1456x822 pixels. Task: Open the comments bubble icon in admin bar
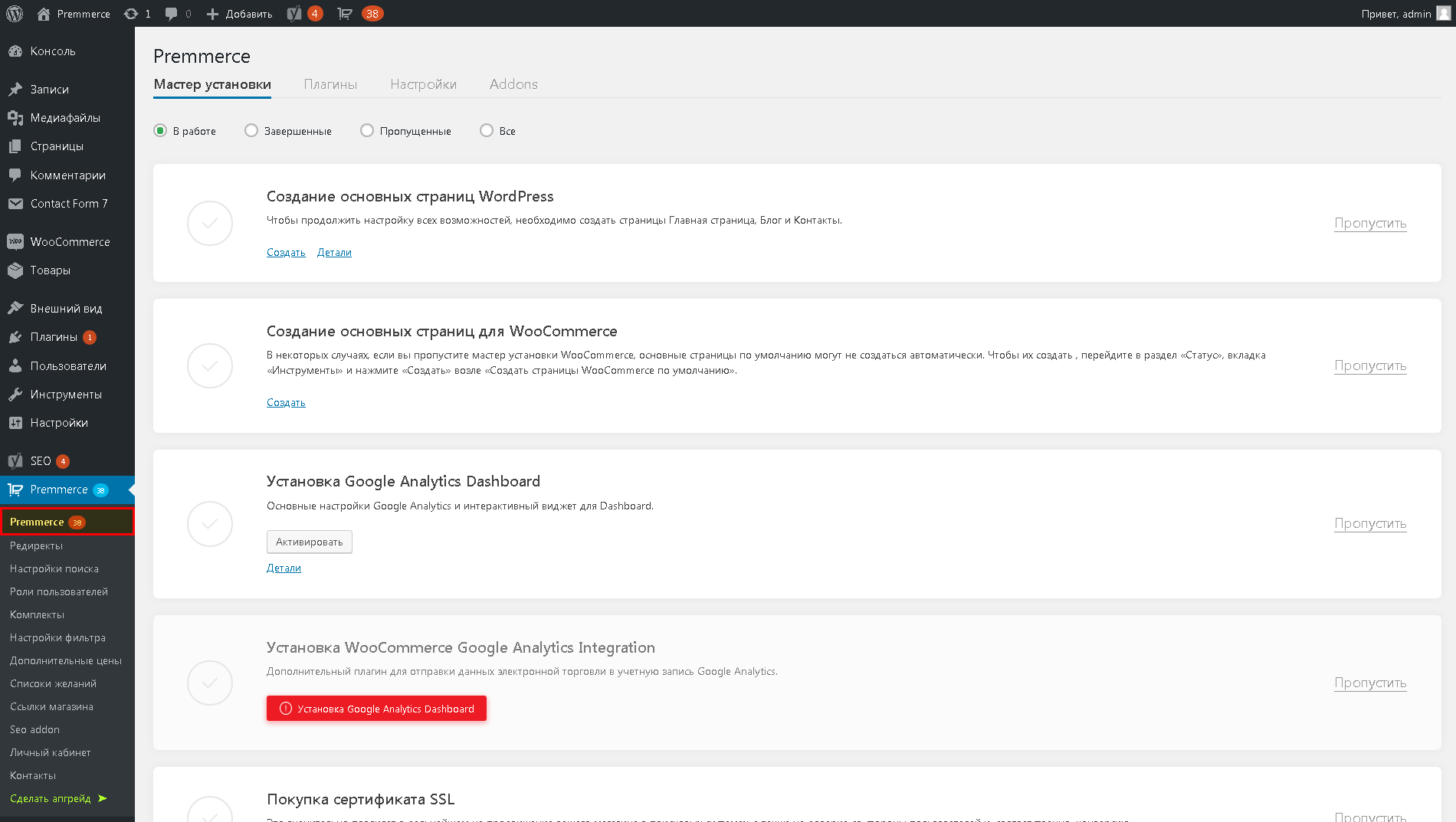pyautogui.click(x=171, y=14)
